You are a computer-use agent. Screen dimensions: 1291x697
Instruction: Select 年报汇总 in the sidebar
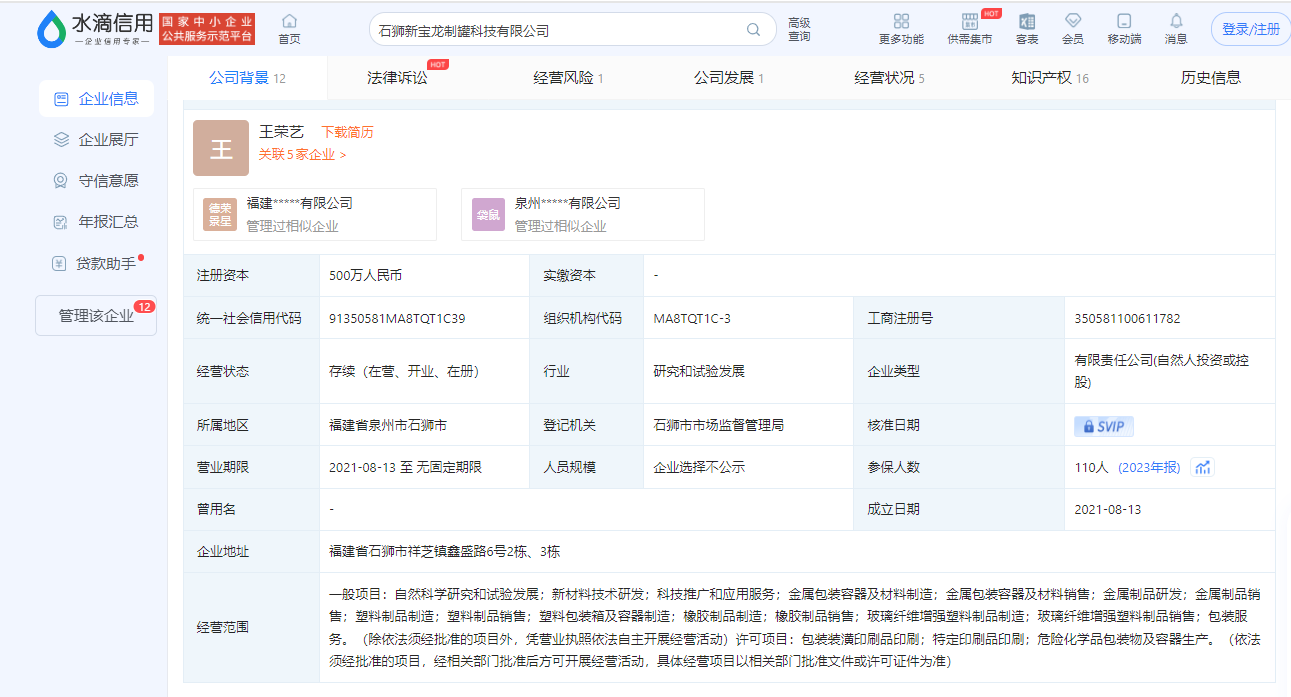[96, 222]
